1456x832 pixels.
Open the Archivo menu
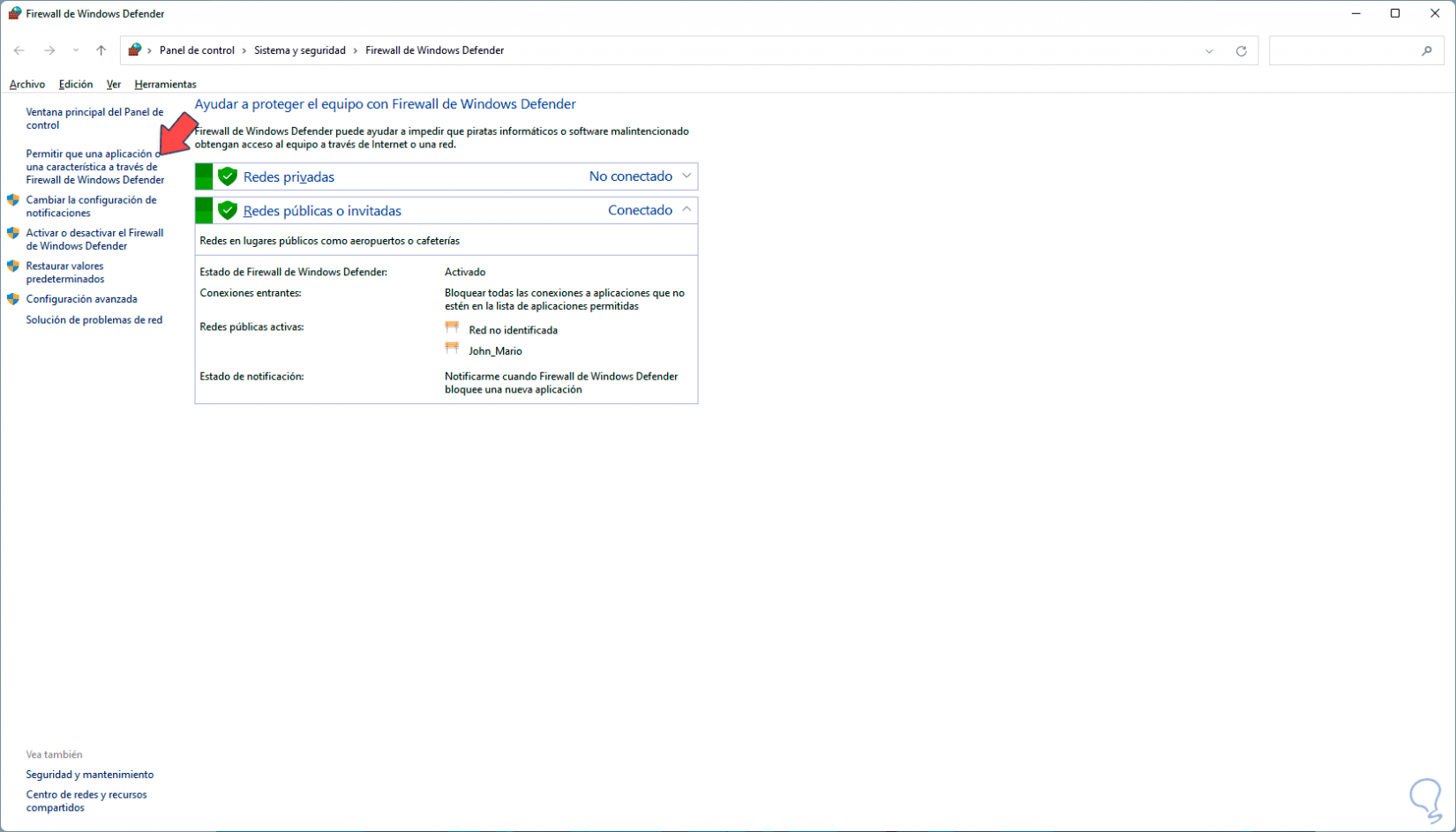point(27,85)
